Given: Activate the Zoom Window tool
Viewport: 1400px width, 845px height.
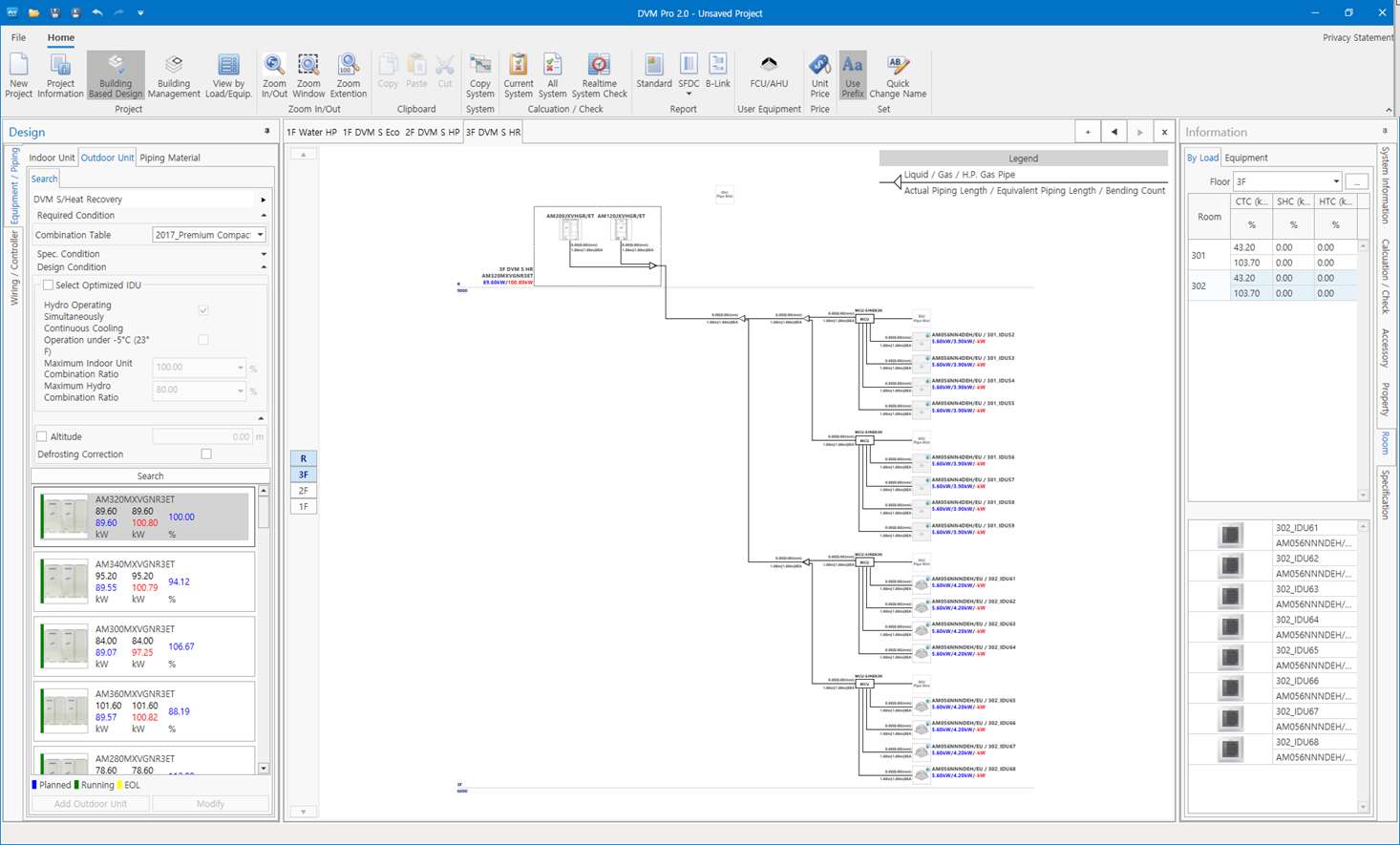Looking at the screenshot, I should (x=308, y=75).
